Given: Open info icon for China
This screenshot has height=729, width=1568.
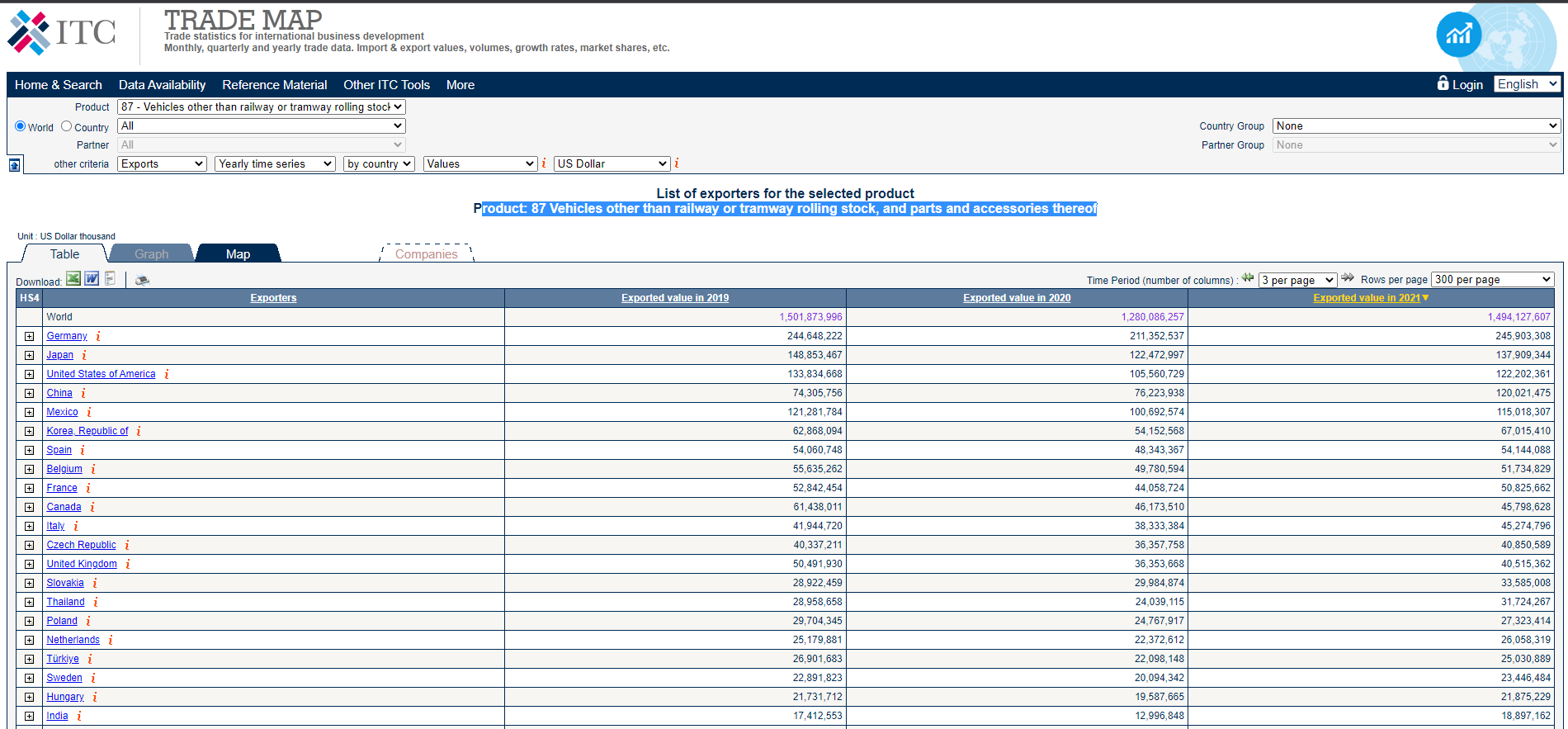Looking at the screenshot, I should (83, 393).
